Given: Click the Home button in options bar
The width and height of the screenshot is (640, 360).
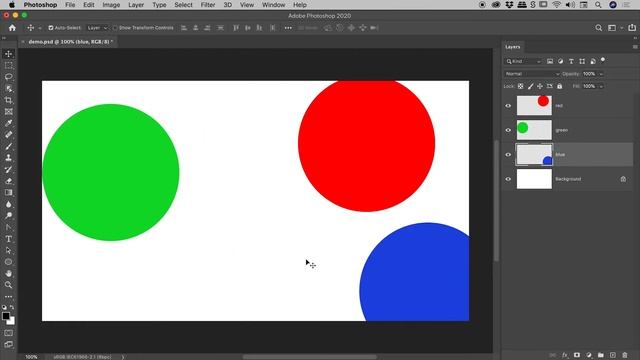Looking at the screenshot, I should coord(12,28).
